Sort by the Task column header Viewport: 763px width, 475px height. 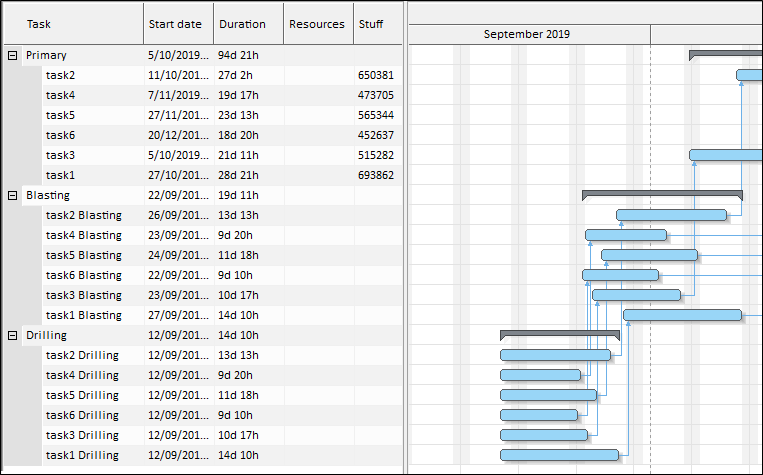(x=74, y=24)
